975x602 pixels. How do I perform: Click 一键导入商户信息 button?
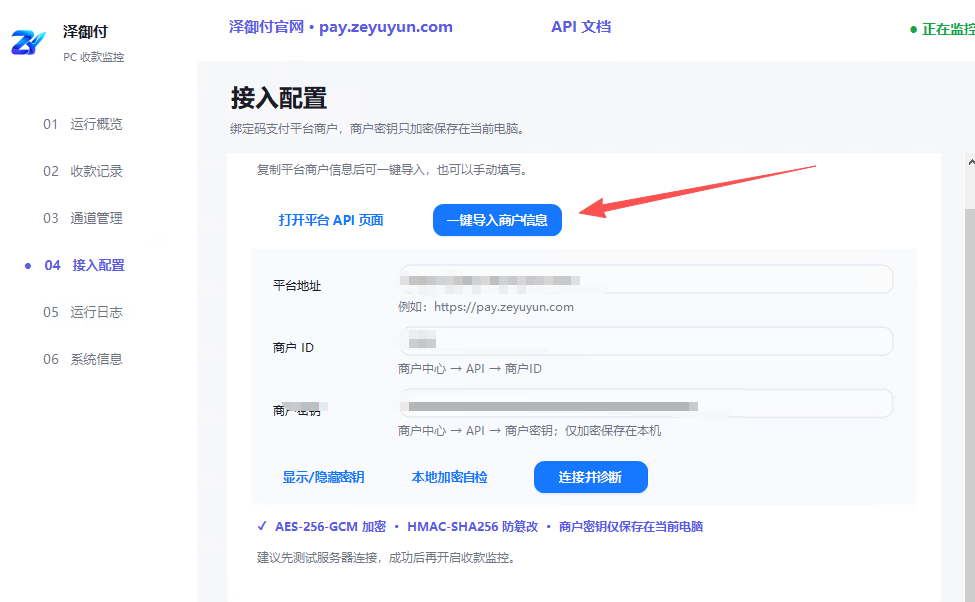(x=497, y=220)
